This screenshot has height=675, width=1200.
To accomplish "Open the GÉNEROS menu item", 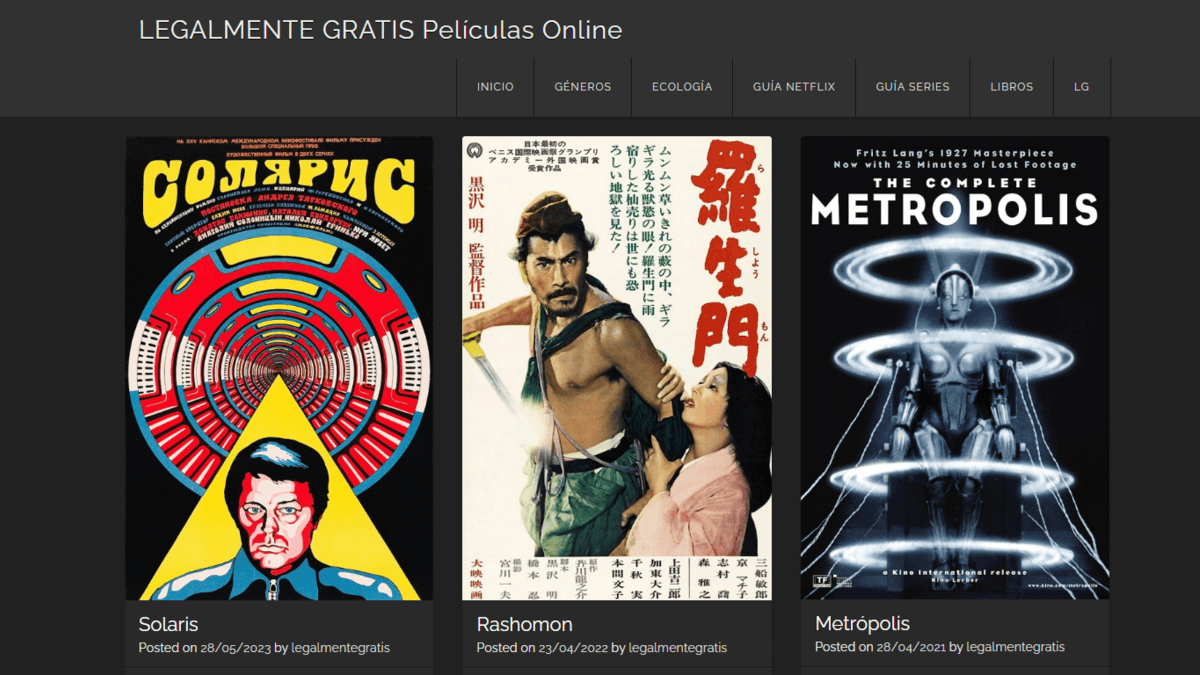I will pos(582,87).
